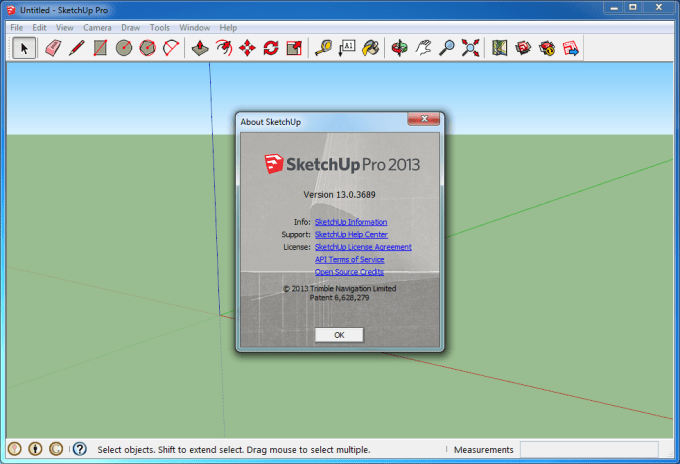This screenshot has width=680, height=464.
Task: Select the Eraser tool
Action: click(x=53, y=48)
